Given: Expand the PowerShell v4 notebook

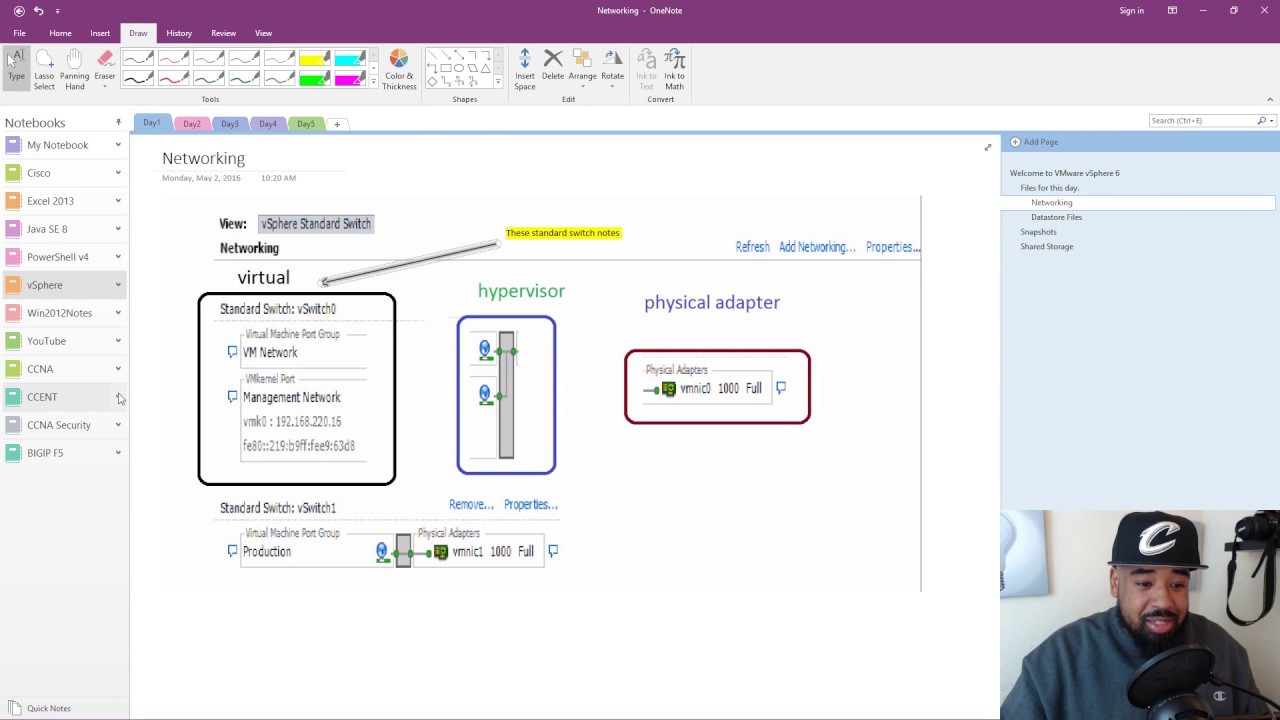Looking at the screenshot, I should (x=118, y=257).
